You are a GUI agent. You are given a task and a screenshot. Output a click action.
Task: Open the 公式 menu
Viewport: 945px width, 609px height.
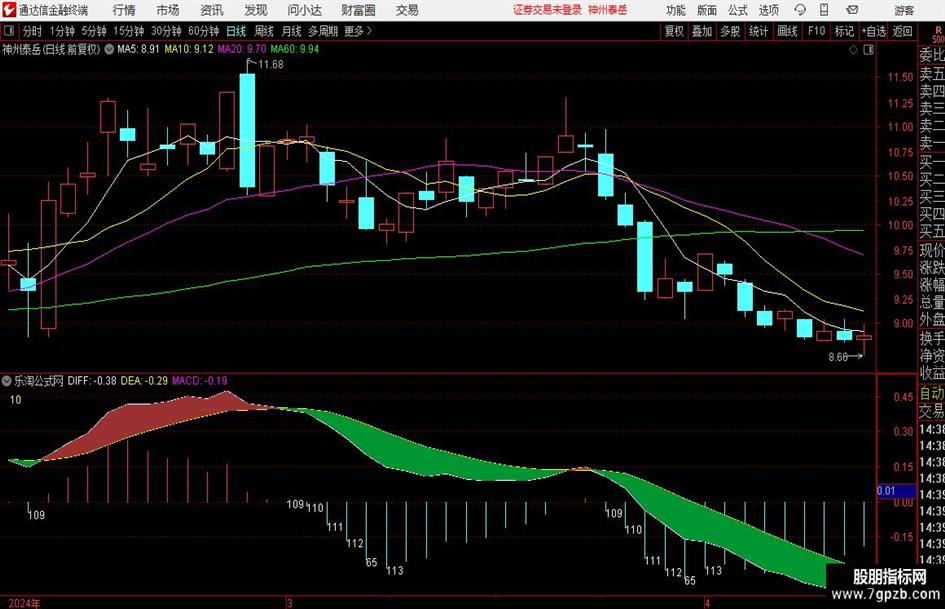pyautogui.click(x=738, y=10)
